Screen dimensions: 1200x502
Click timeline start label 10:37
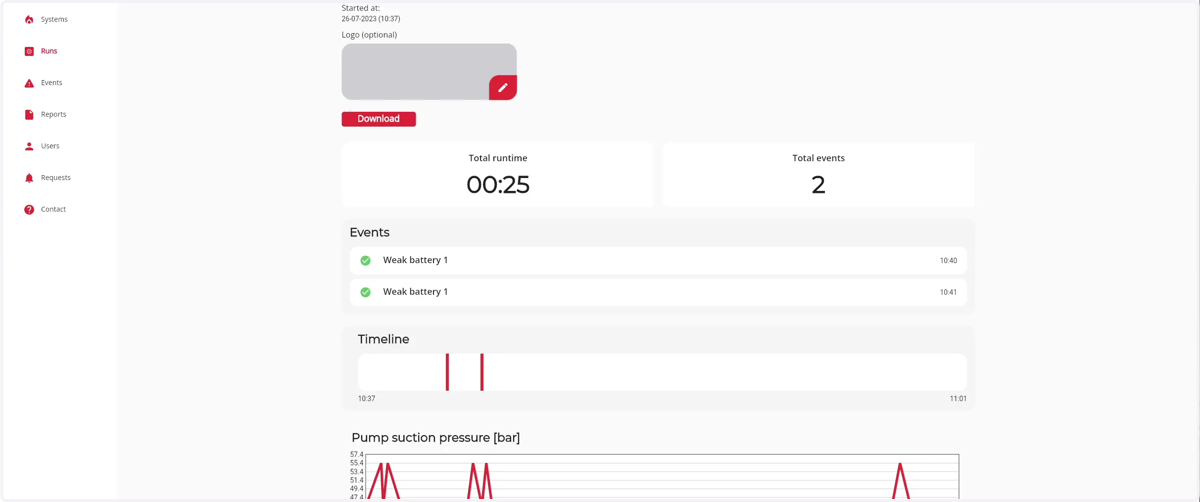click(x=367, y=398)
